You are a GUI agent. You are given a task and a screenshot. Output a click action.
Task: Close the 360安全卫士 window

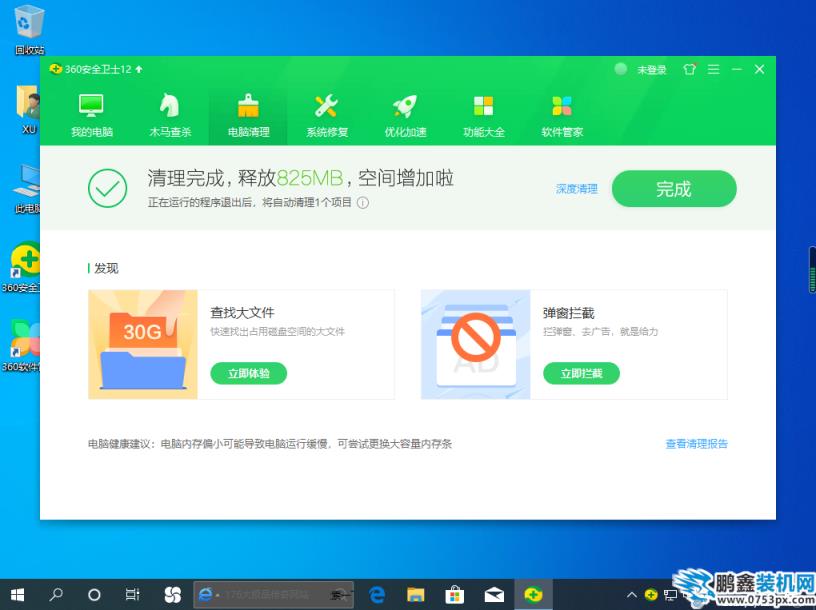coord(759,69)
